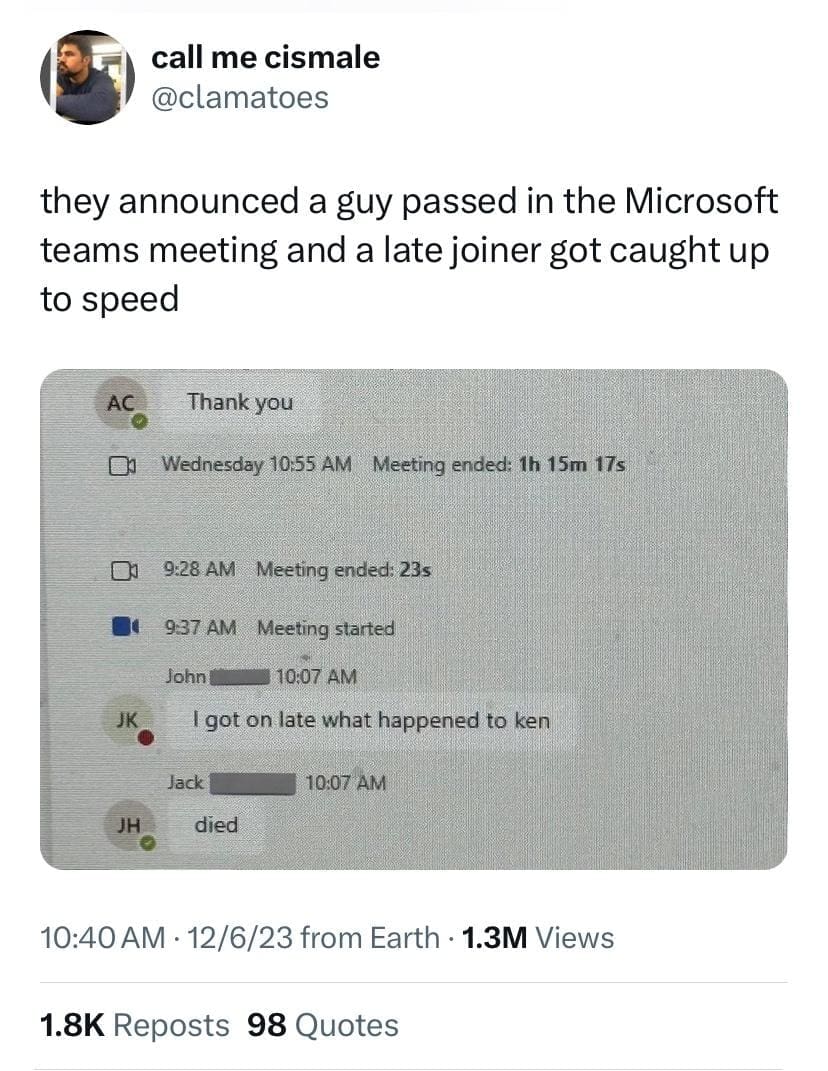The image size is (828, 1071).
Task: Open the 10:40 AM tweet timestamp
Action: tap(102, 937)
